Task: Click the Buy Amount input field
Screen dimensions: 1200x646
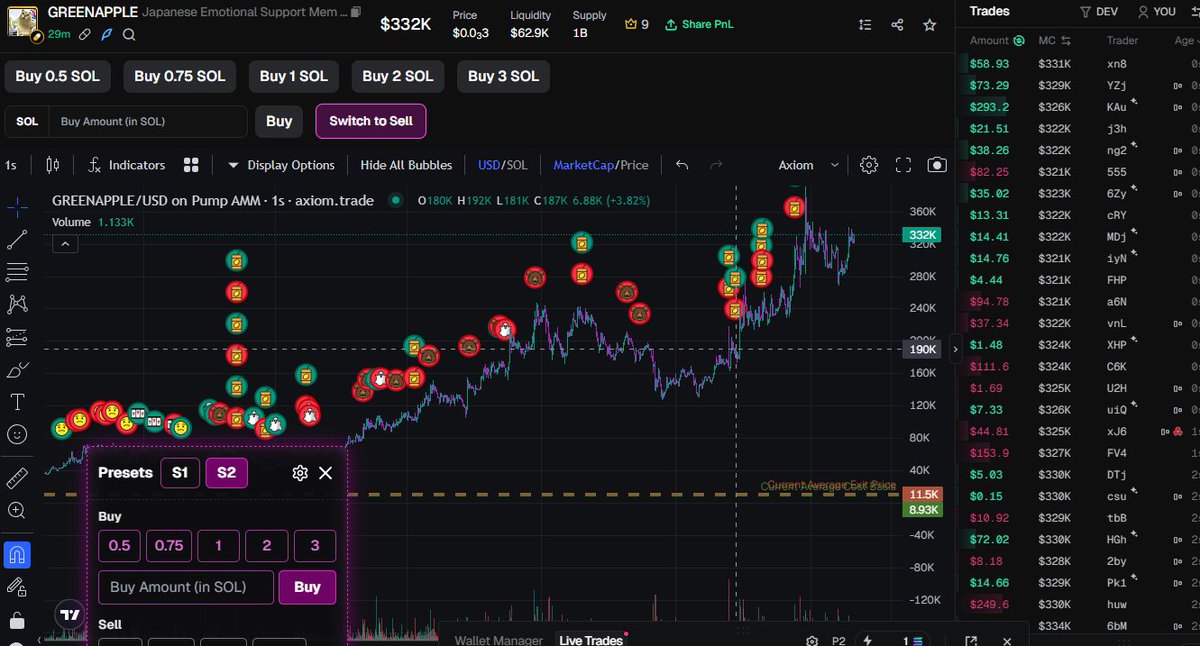Action: [x=150, y=121]
